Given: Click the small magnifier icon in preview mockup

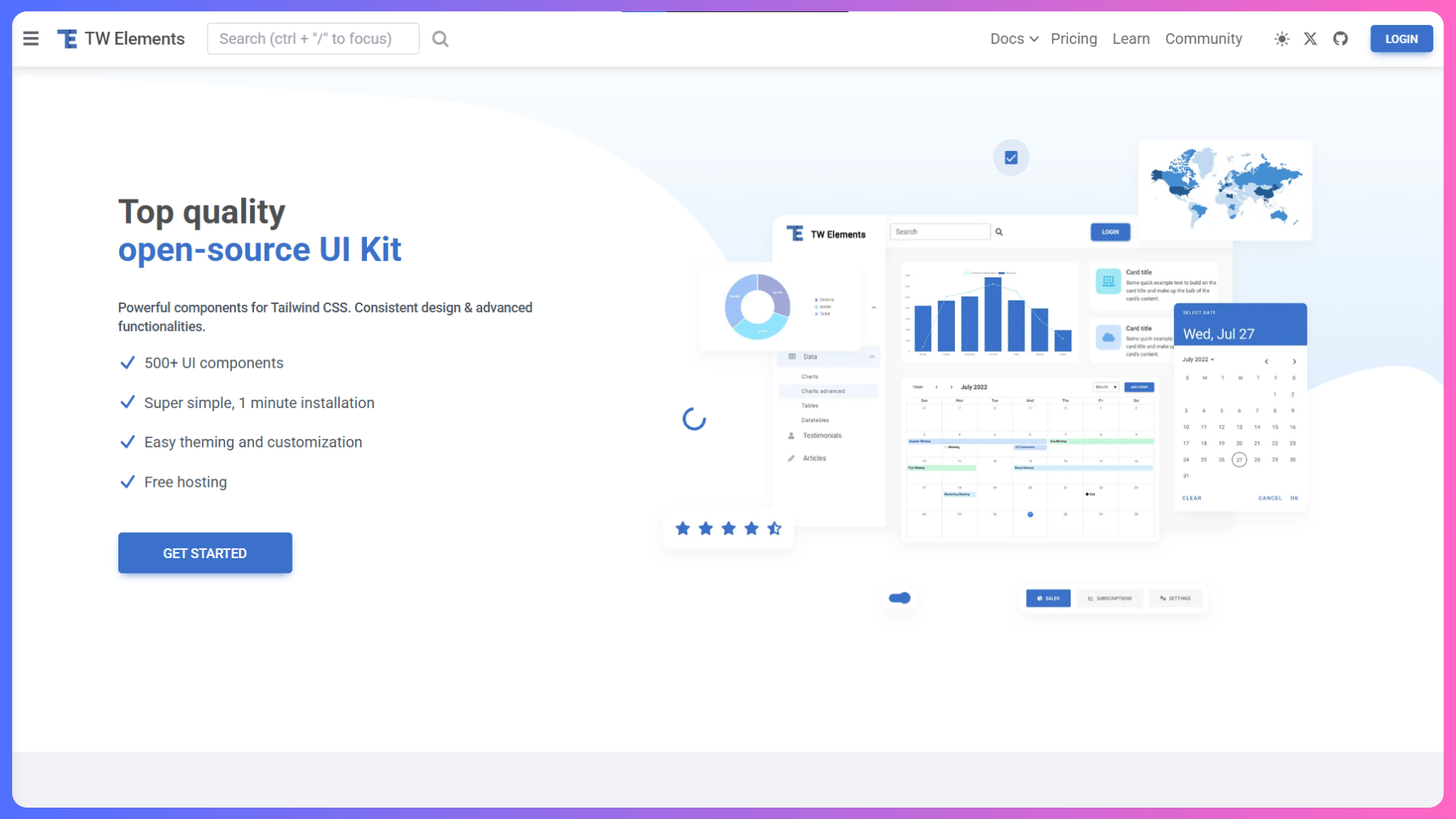Looking at the screenshot, I should point(999,232).
